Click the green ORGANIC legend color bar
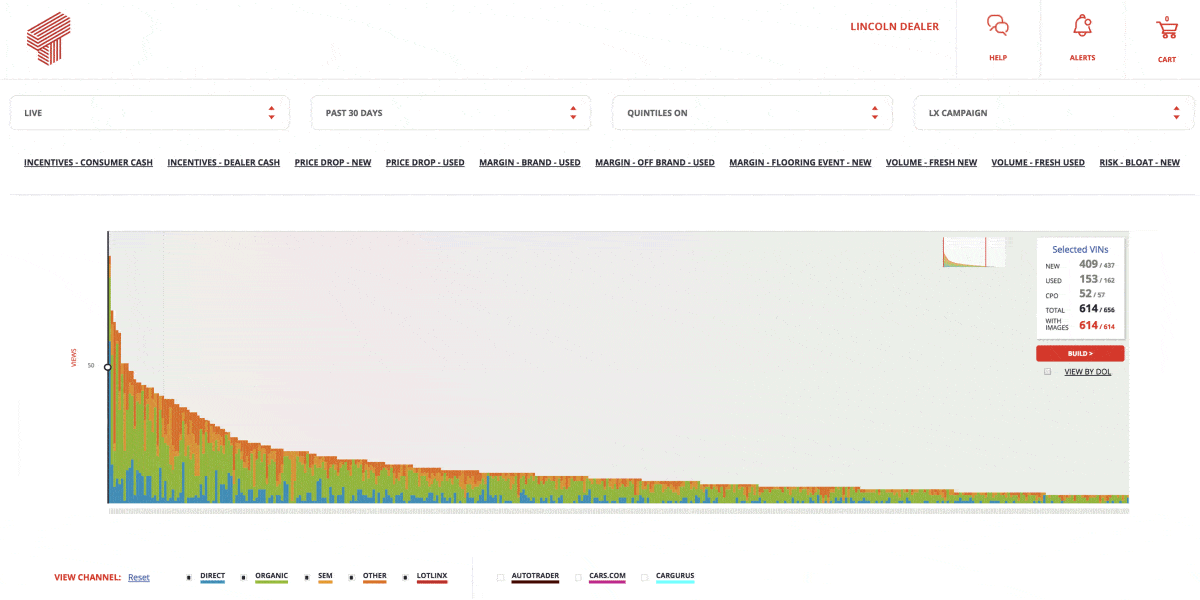 271,582
